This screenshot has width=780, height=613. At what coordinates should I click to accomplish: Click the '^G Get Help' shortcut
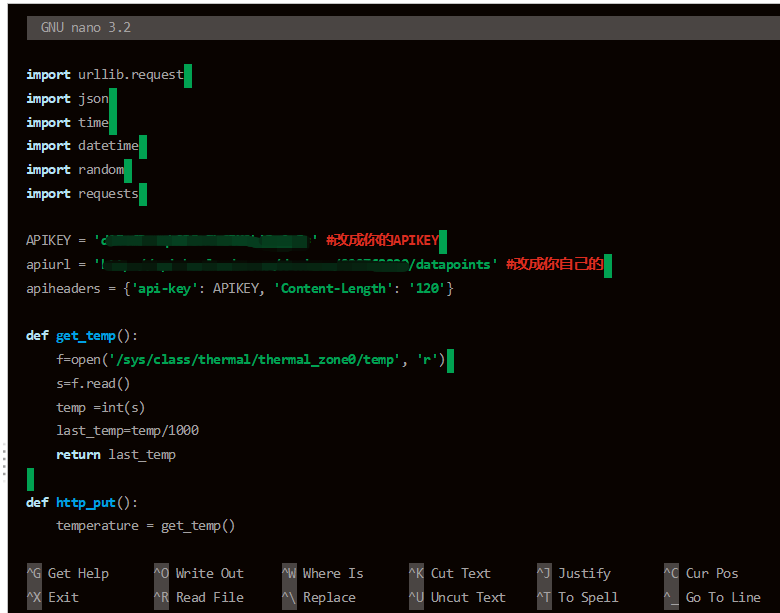[x=68, y=574]
